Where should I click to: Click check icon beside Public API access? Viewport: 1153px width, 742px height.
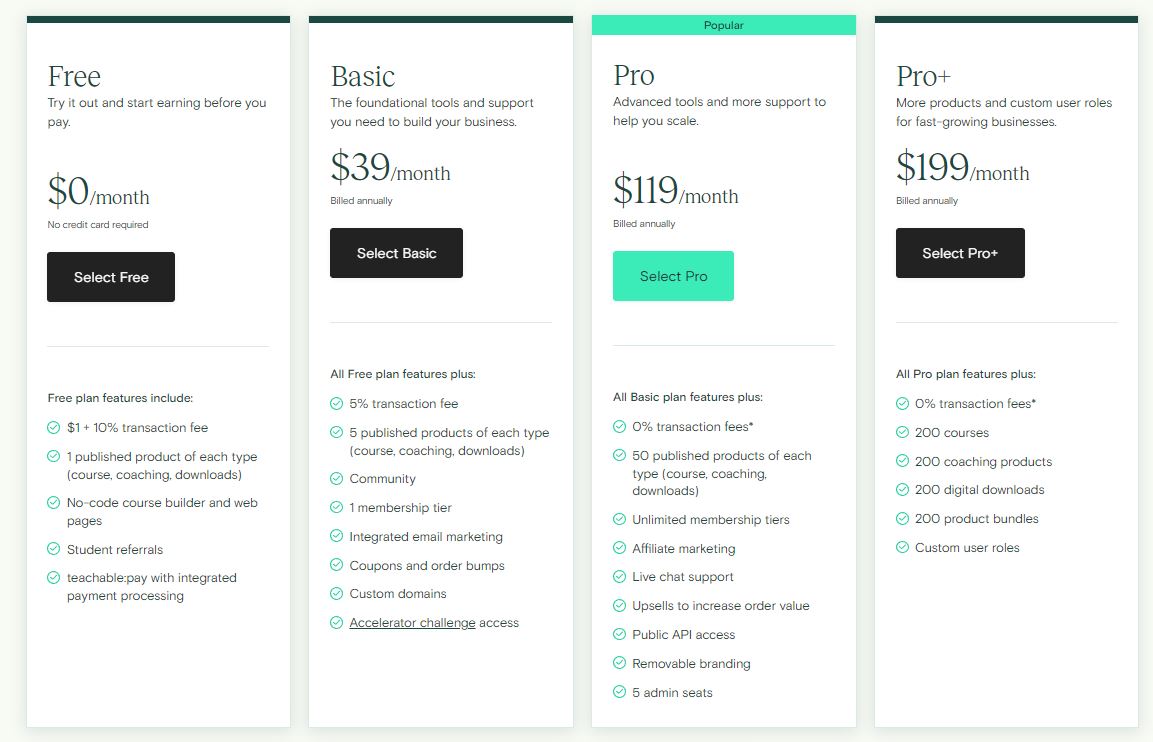tap(620, 634)
